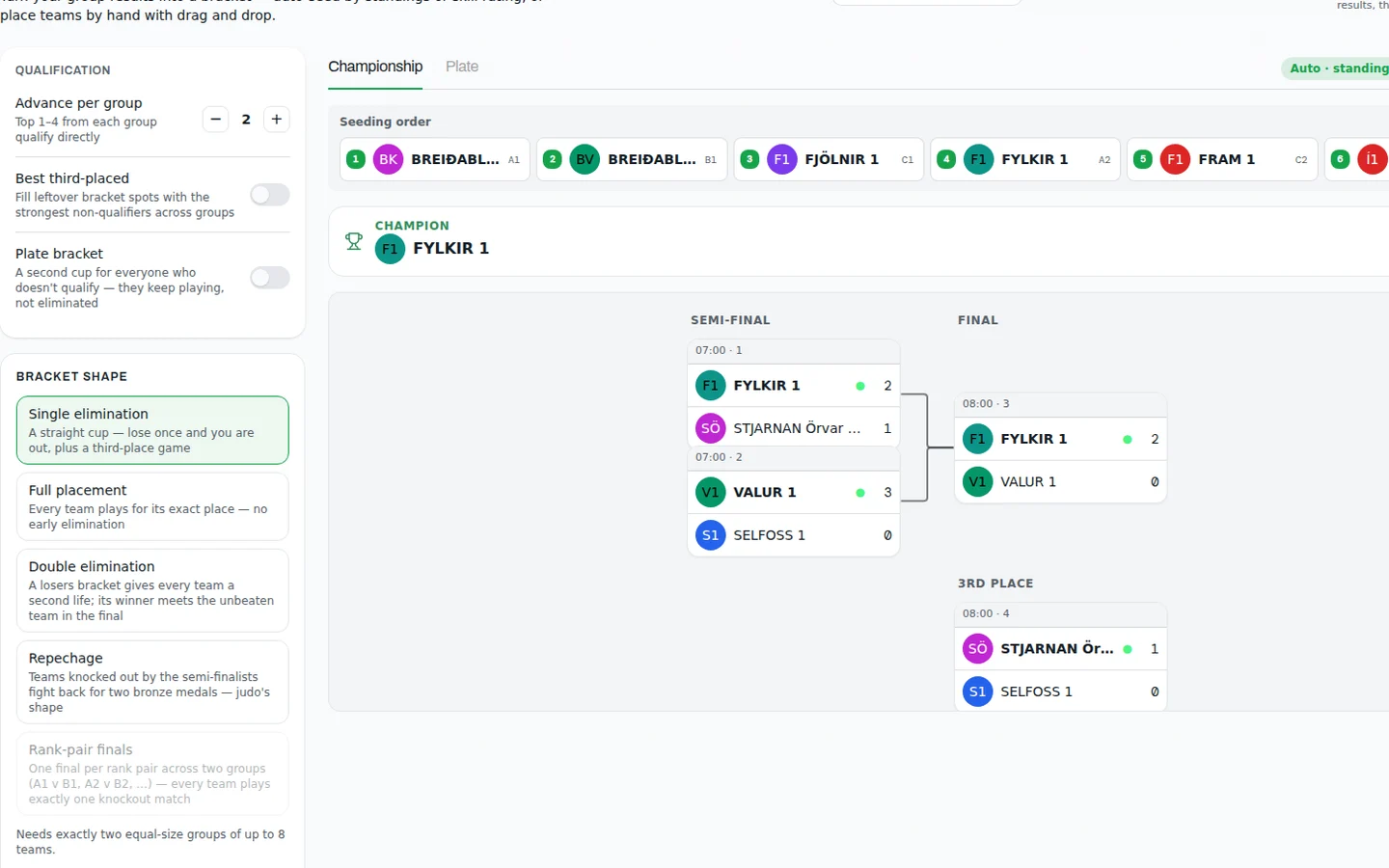Click the BV team avatar in seeding order
The width and height of the screenshot is (1389, 868).
click(586, 159)
